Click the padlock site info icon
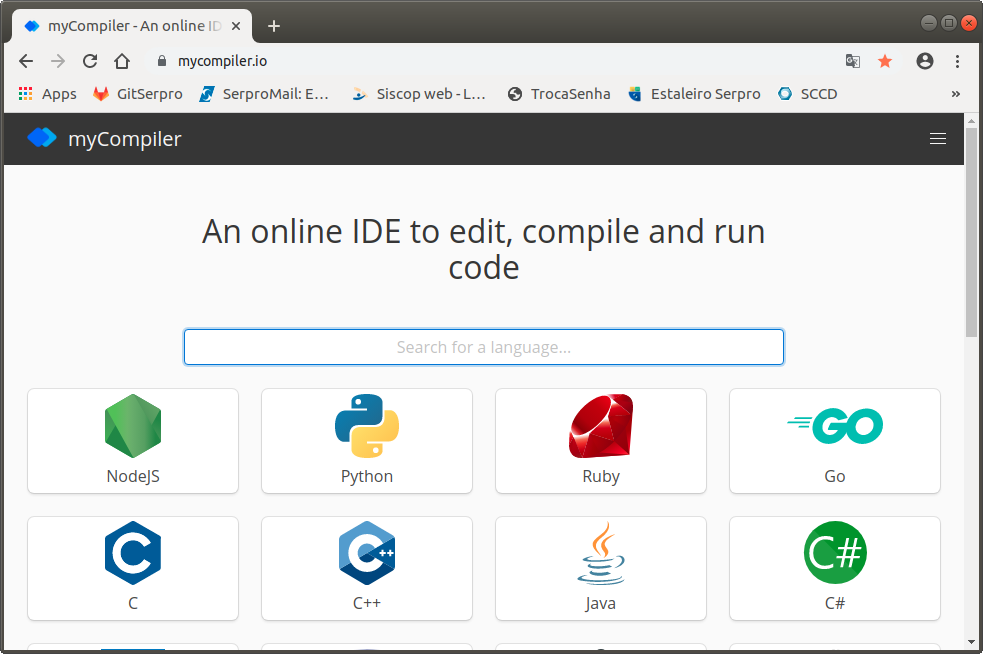The image size is (983, 654). pyautogui.click(x=162, y=61)
